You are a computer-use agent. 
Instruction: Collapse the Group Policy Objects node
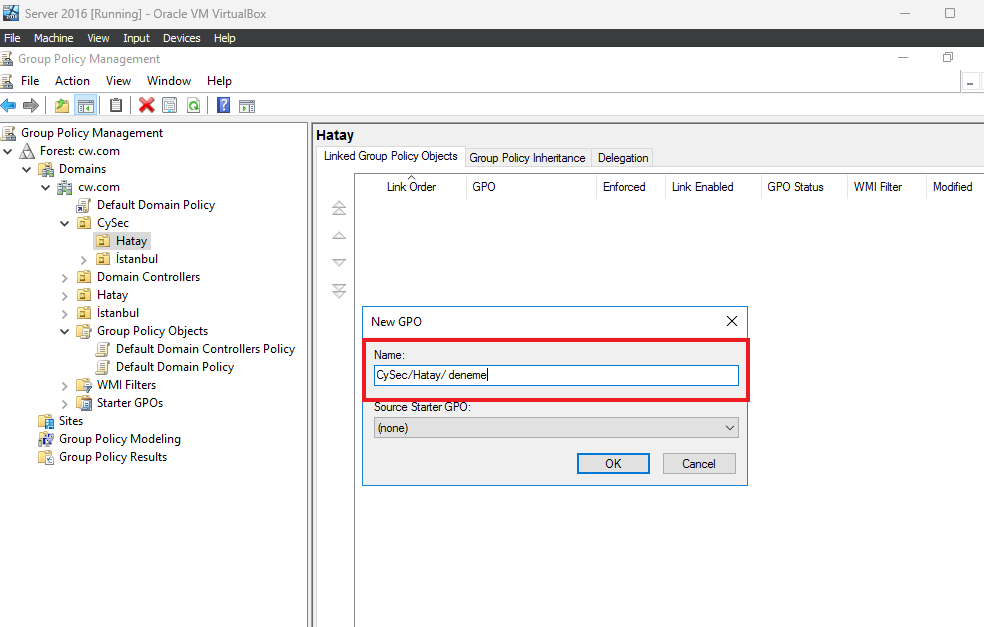(x=65, y=331)
